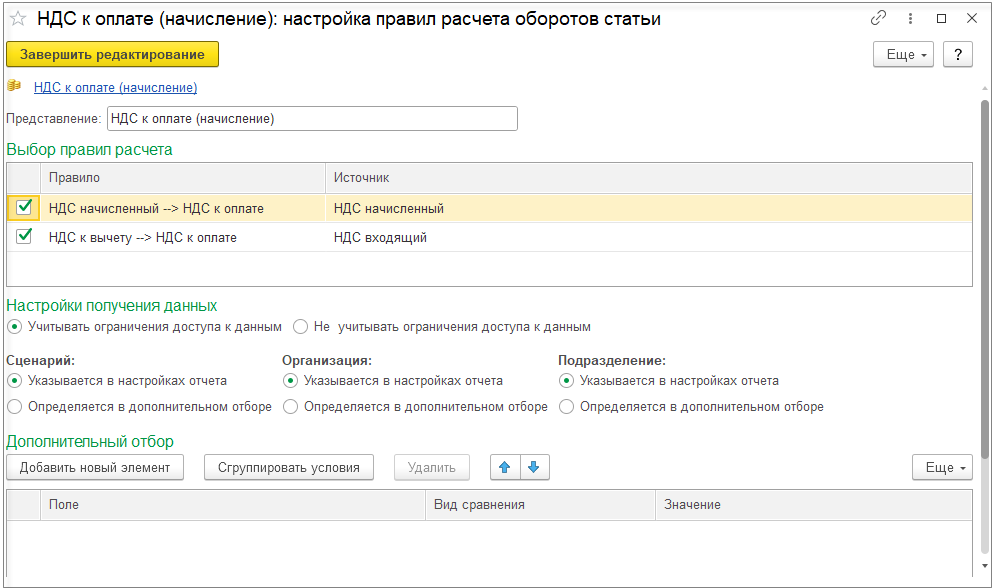The image size is (992, 588).
Task: Copy link to this form icon
Action: tap(879, 18)
